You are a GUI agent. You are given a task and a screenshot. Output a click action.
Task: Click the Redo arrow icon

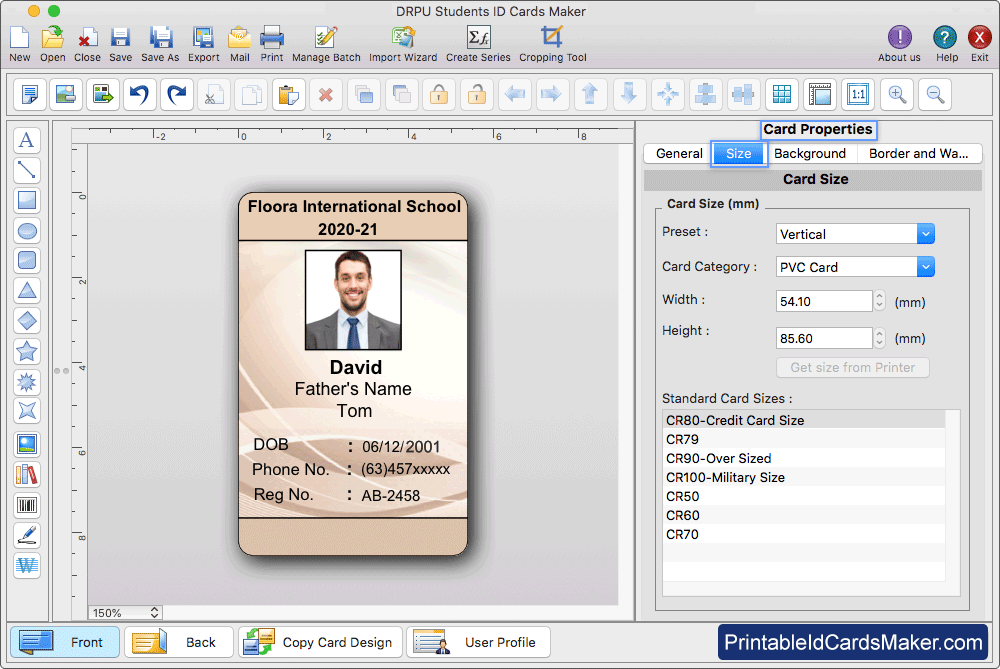coord(177,94)
